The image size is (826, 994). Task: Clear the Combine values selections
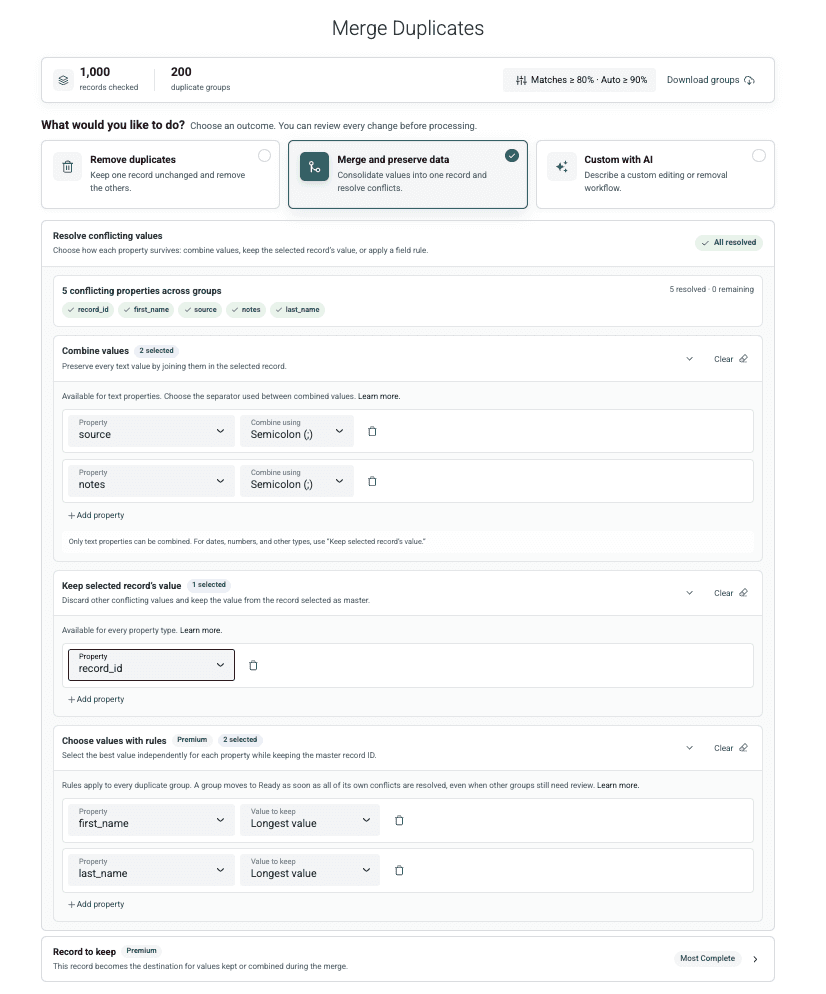731,359
